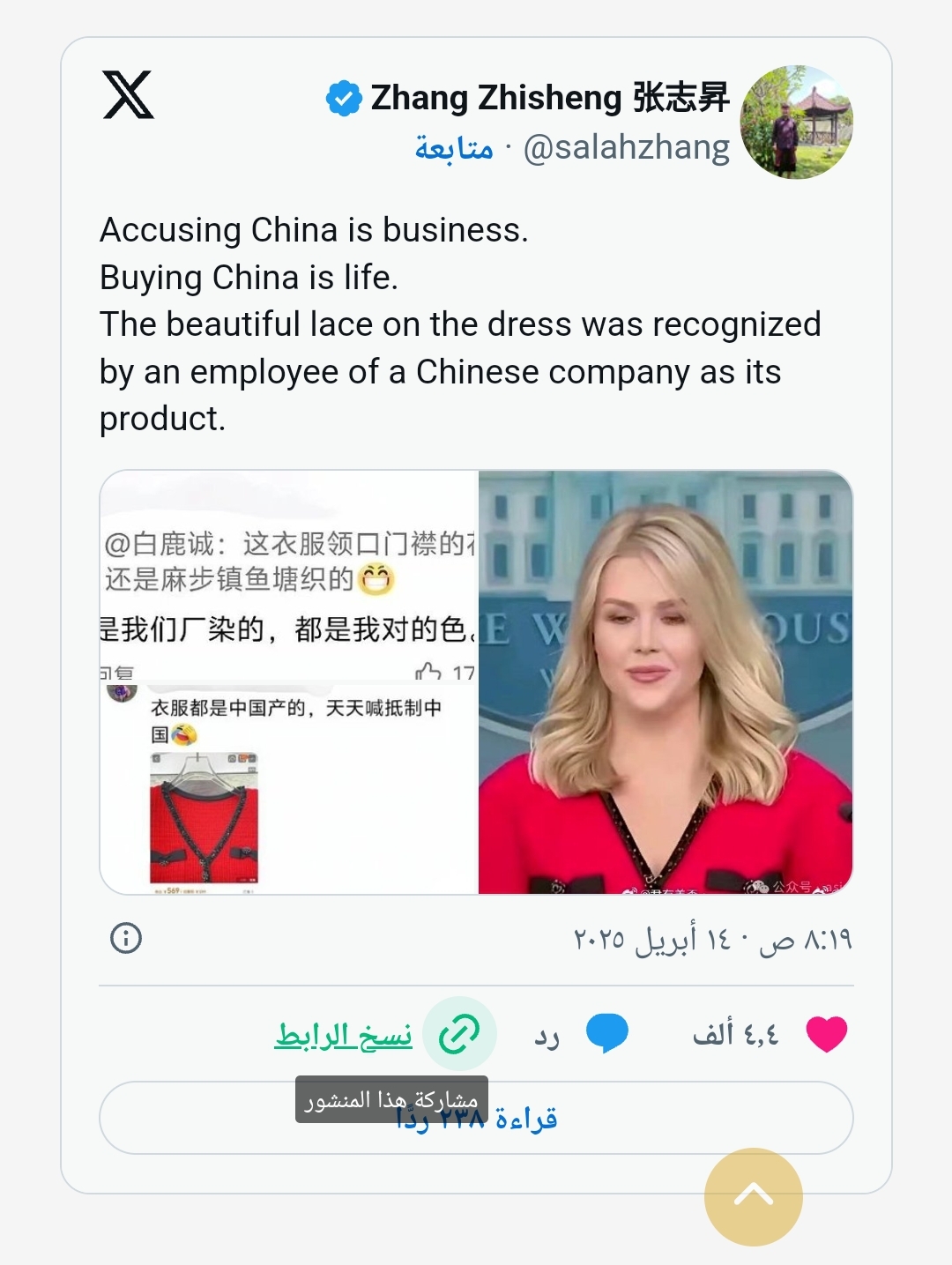Click the green copy link chain icon
952x1265 pixels.
coord(459,1034)
